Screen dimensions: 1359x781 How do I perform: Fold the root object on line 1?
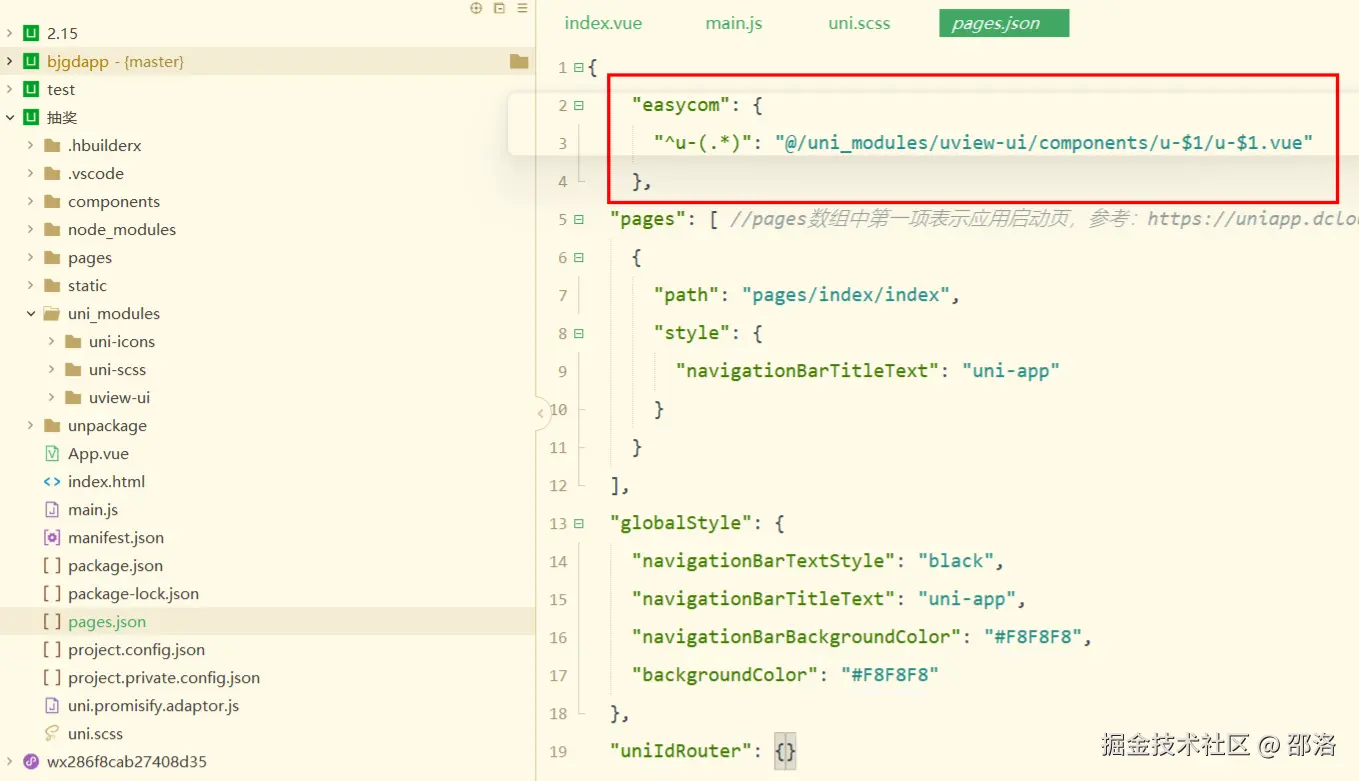click(x=579, y=68)
